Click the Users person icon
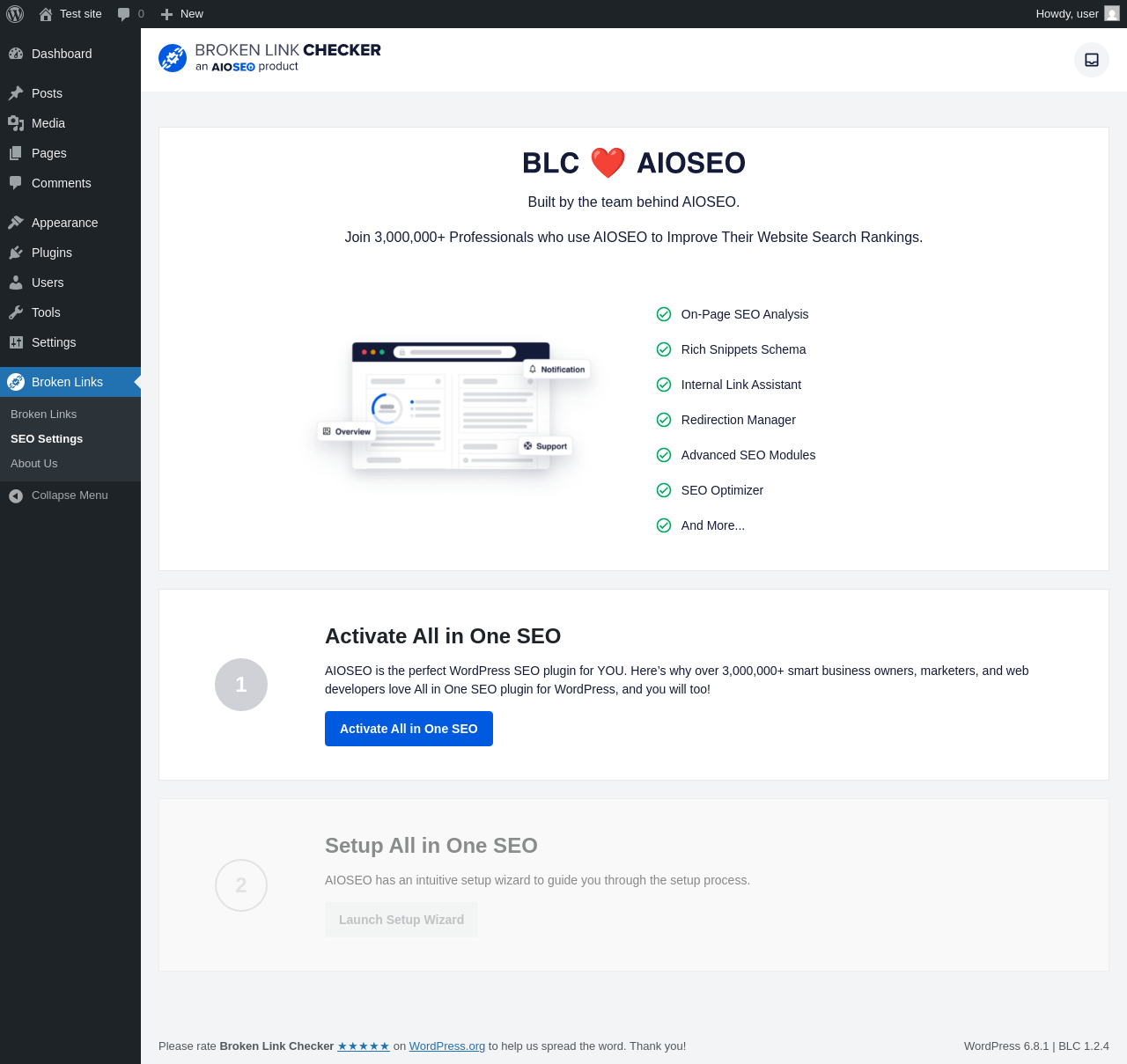The height and width of the screenshot is (1064, 1127). 16,283
